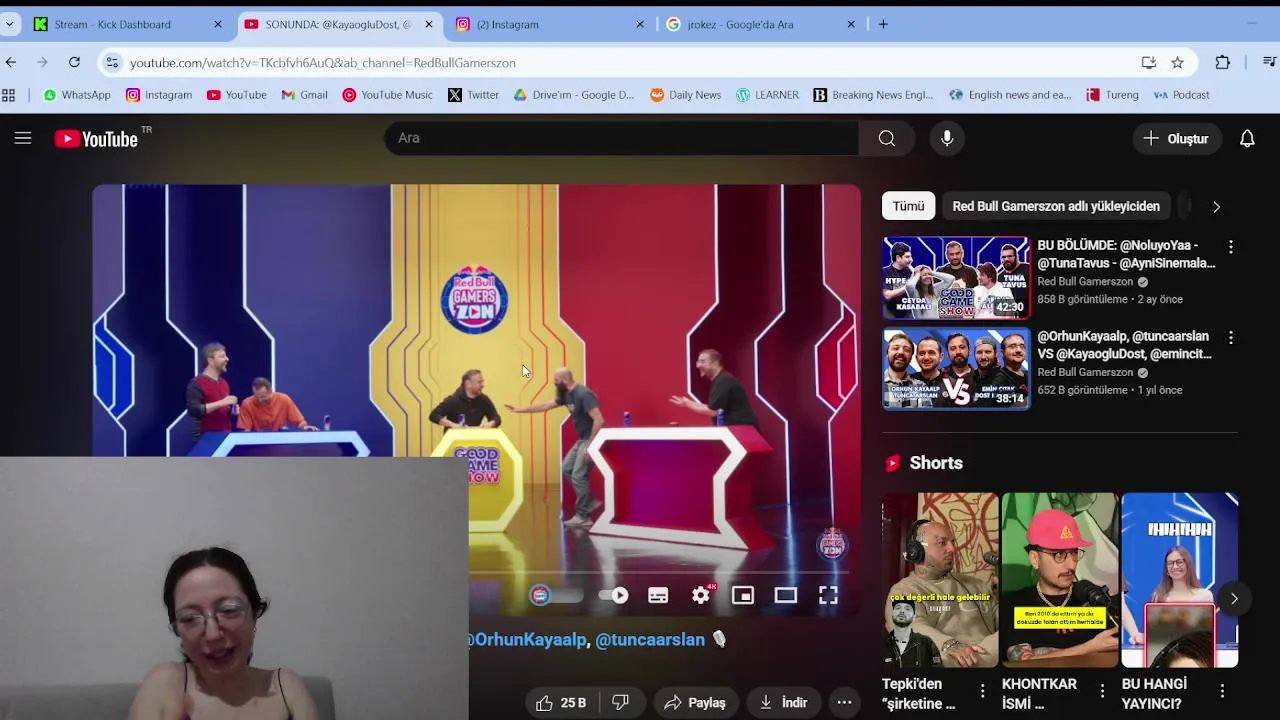Image resolution: width=1280 pixels, height=720 pixels.
Task: Open the notifications bell
Action: (x=1247, y=138)
